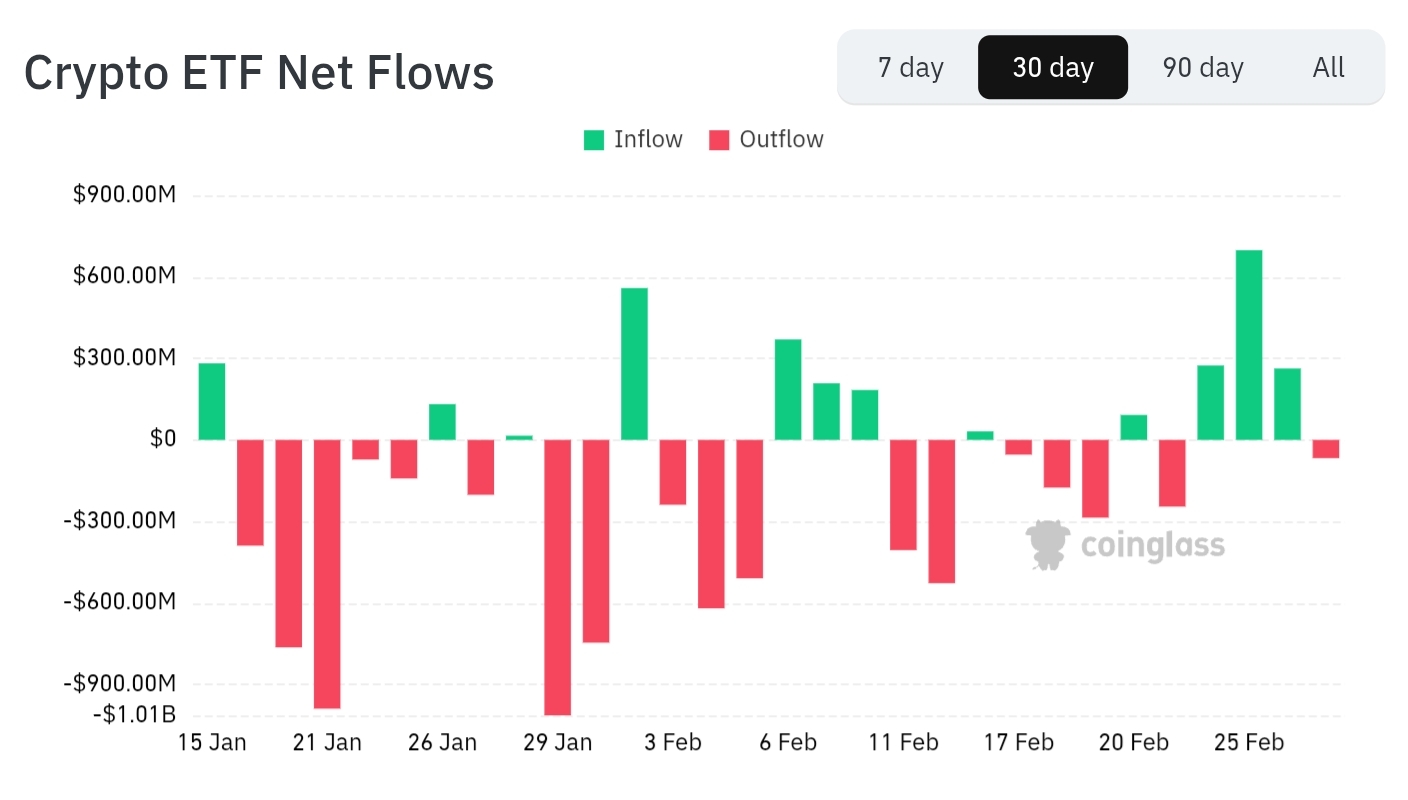Click the green Inflow legend swatch

click(x=595, y=140)
